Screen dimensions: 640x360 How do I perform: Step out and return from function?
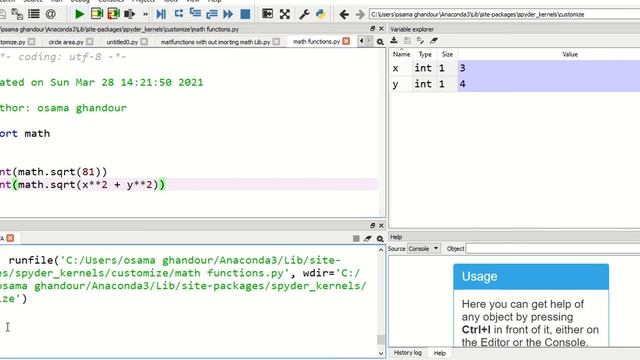[x=212, y=14]
